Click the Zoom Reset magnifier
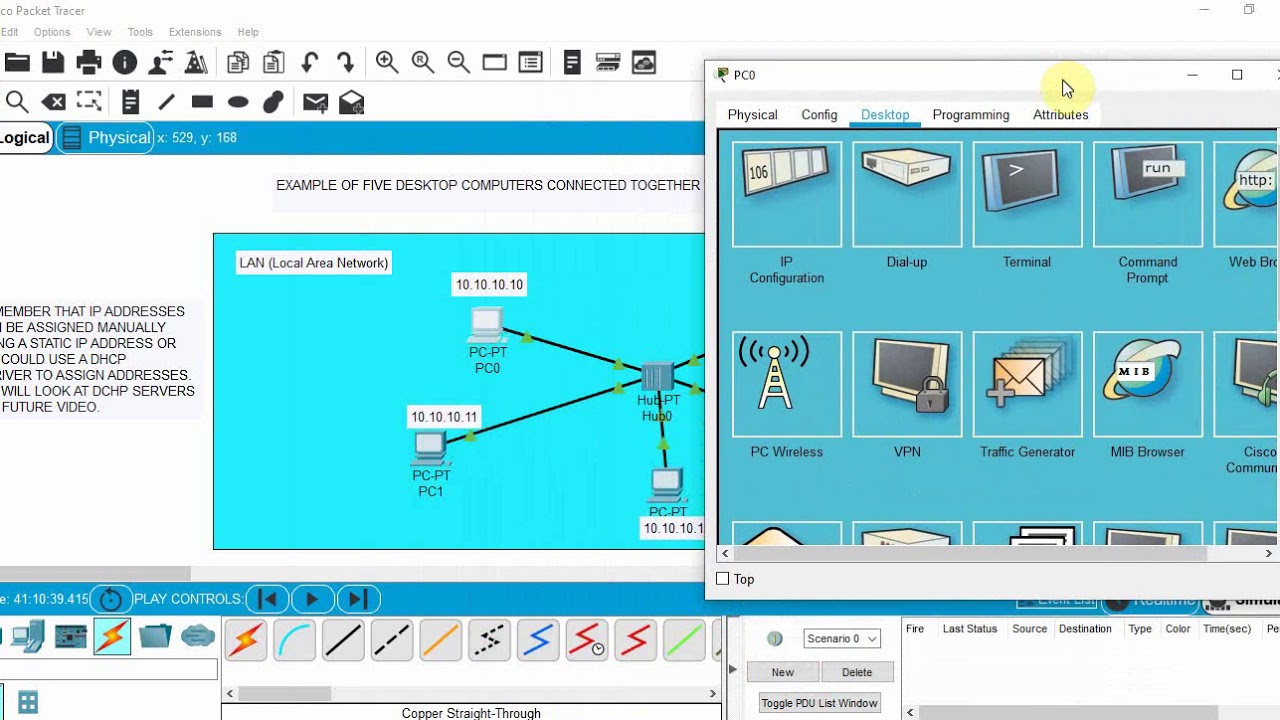Image resolution: width=1280 pixels, height=720 pixels. (423, 63)
